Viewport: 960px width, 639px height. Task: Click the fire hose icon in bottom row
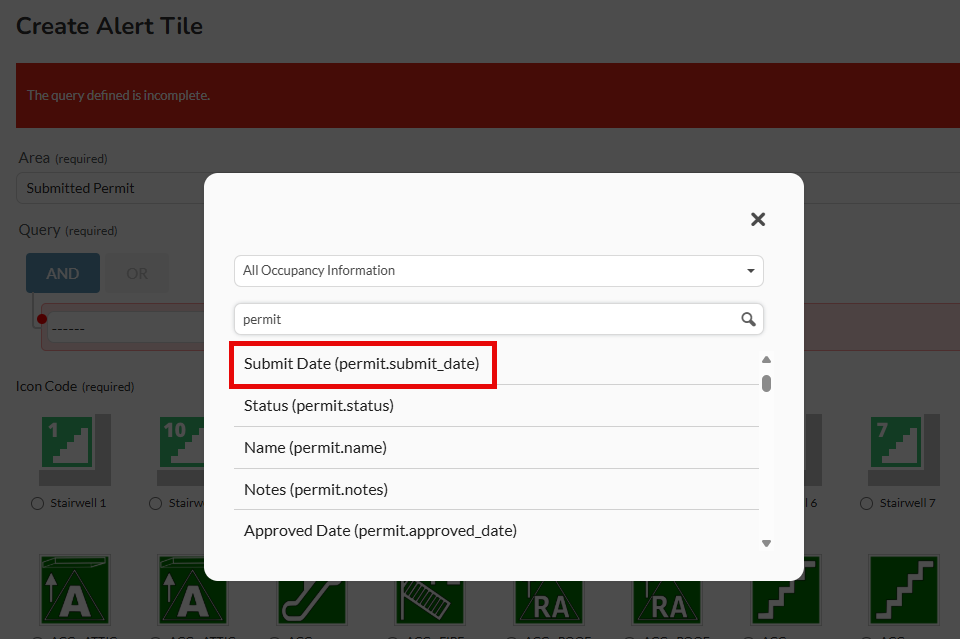429,602
